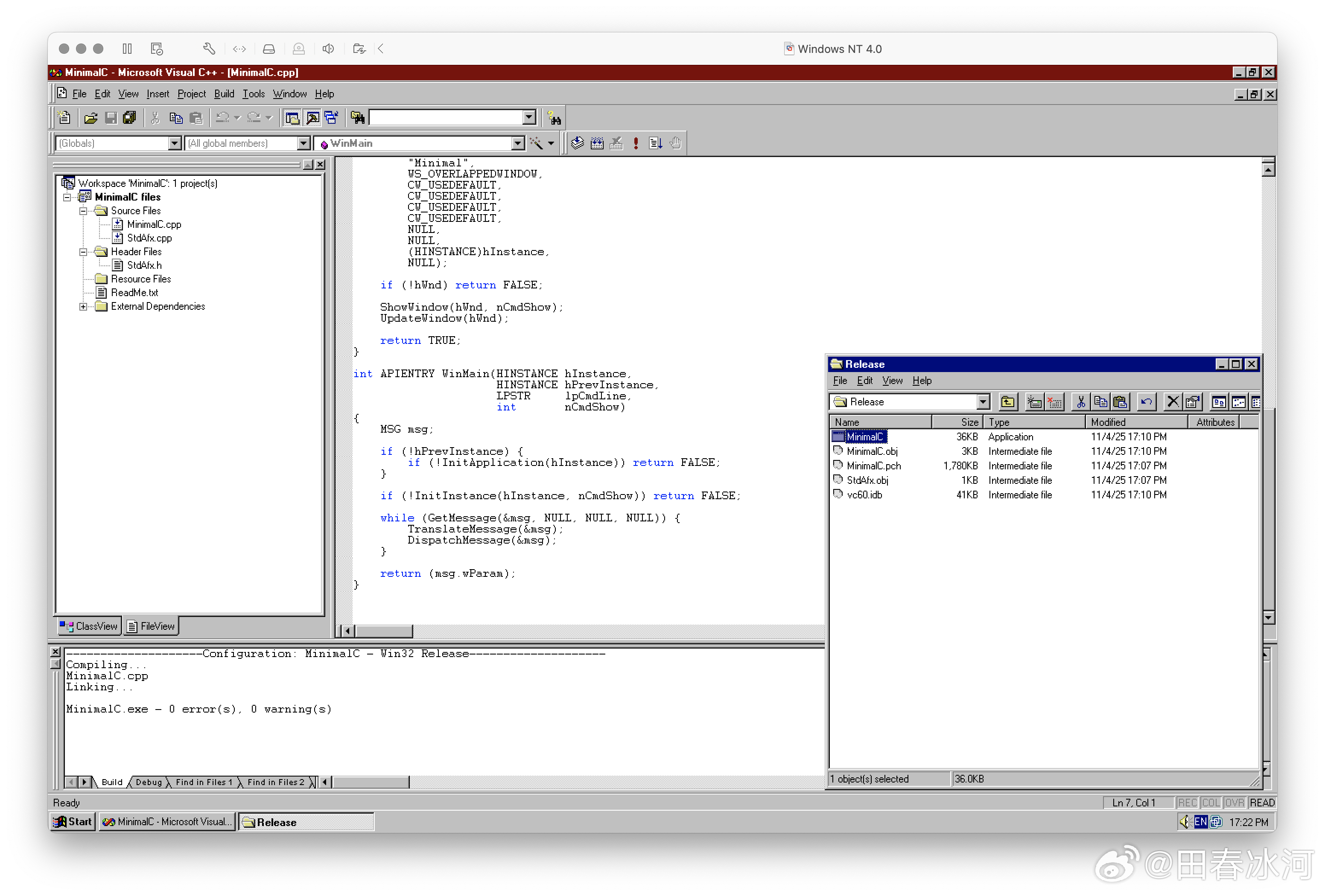
Task: Collapse the Source Files tree folder
Action: (83, 211)
